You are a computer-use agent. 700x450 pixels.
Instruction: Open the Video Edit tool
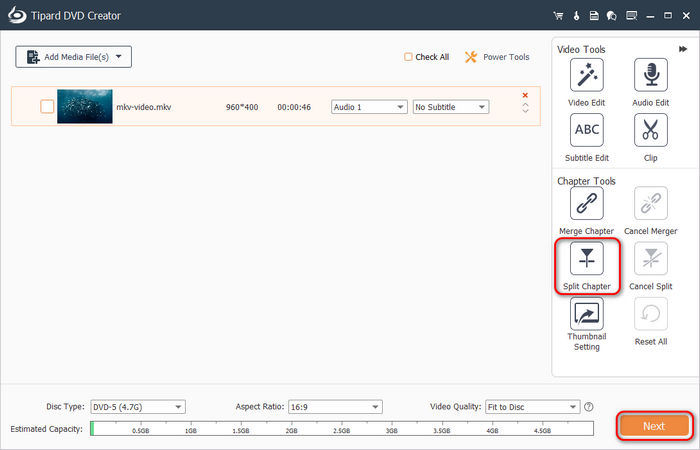587,75
